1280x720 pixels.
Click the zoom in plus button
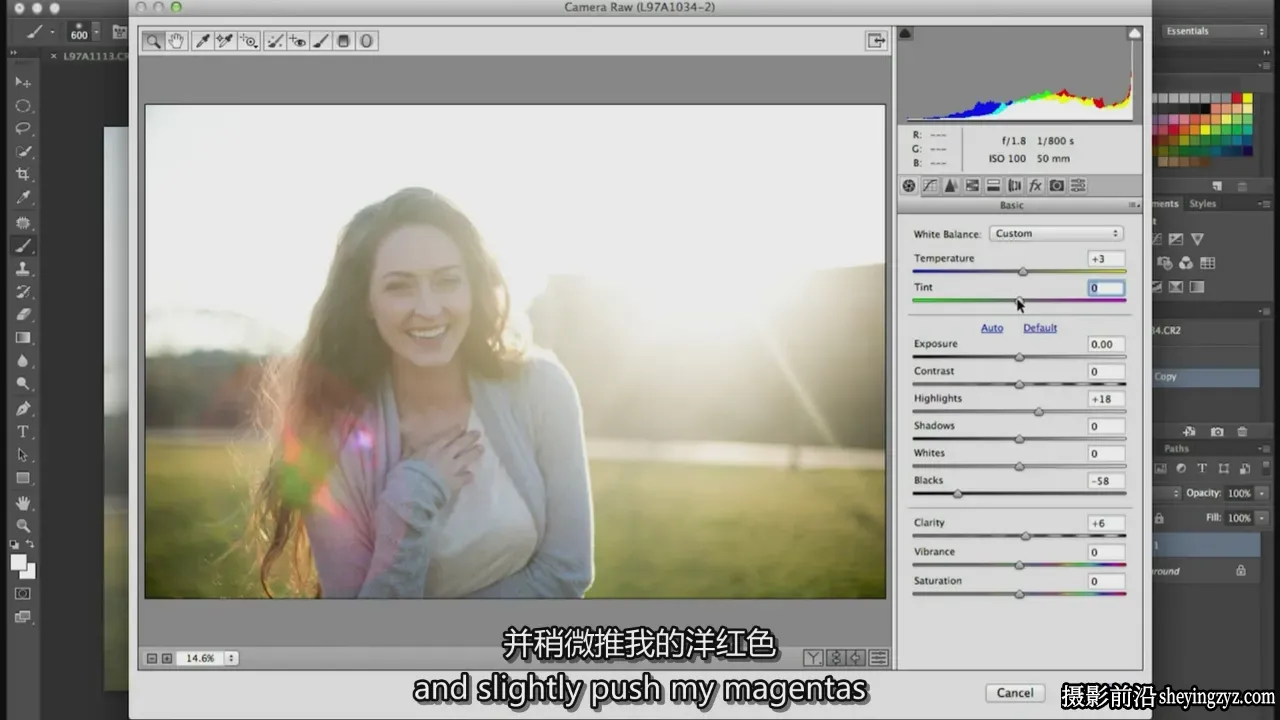point(167,658)
